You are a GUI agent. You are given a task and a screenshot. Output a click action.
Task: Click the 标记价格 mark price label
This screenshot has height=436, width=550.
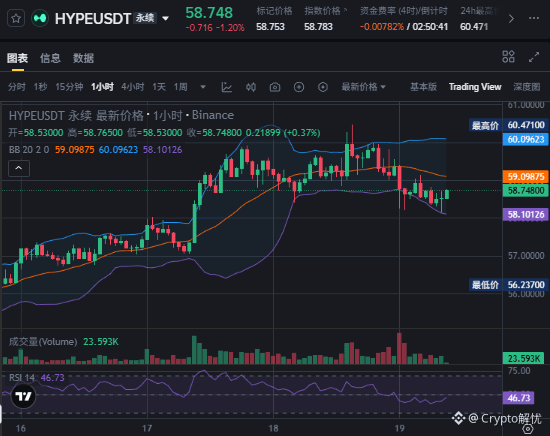tap(274, 11)
